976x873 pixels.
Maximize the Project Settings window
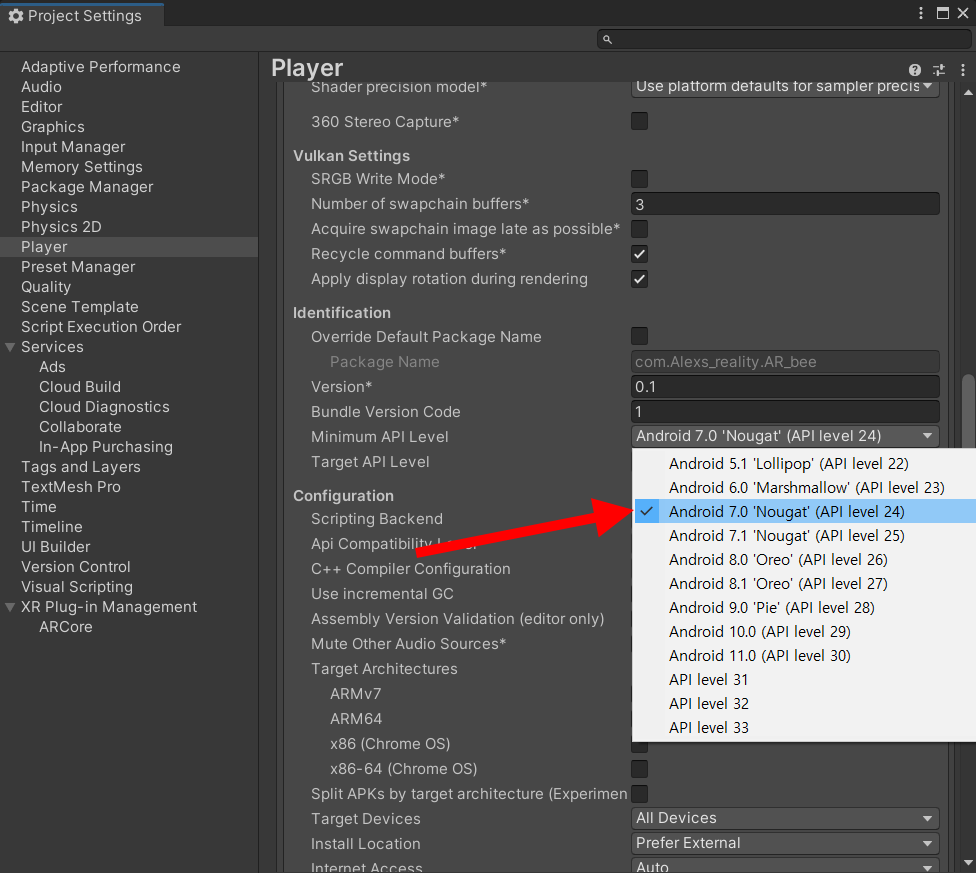coord(943,13)
